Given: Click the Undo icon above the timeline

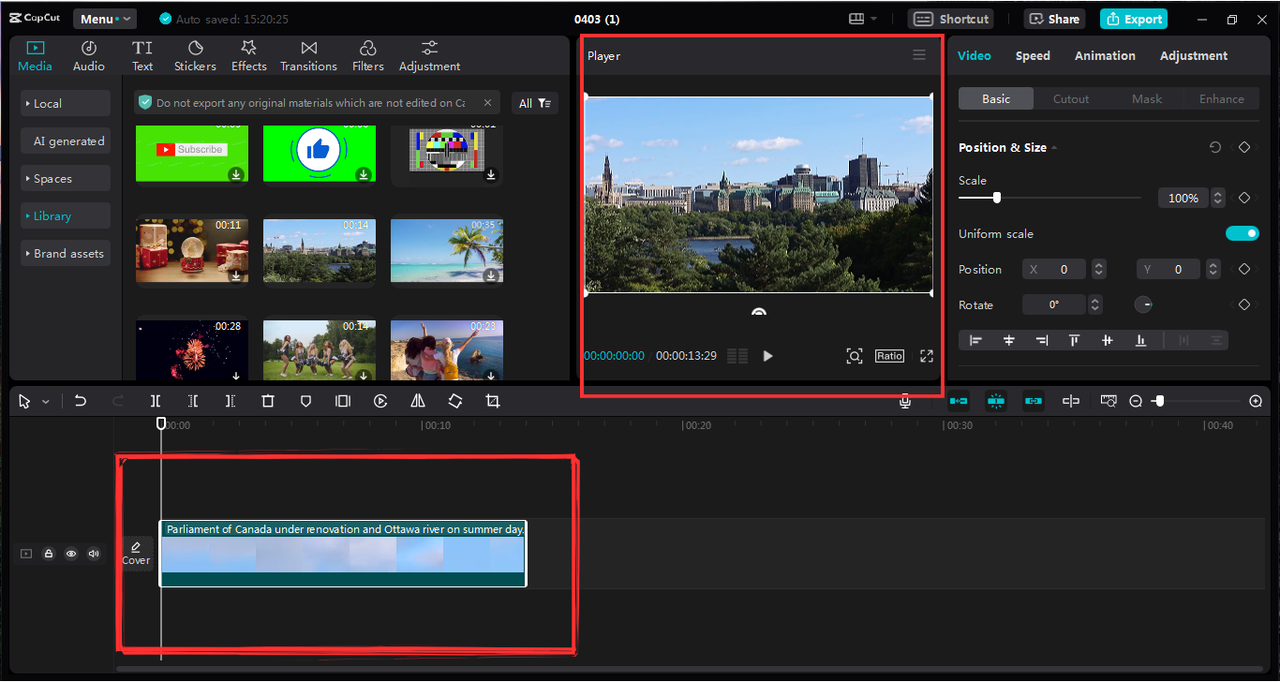Looking at the screenshot, I should [x=80, y=400].
